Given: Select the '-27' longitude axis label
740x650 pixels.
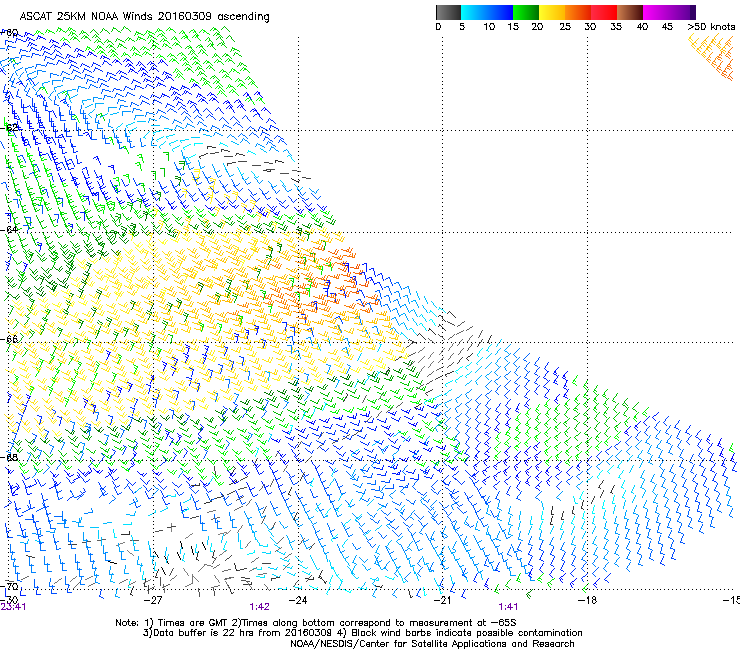Looking at the screenshot, I should 153,600.
